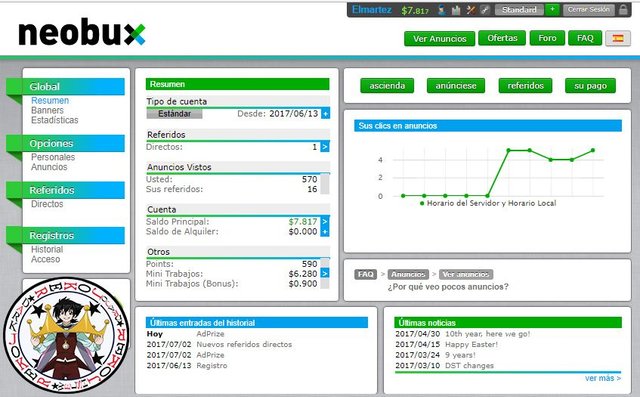
Task: Click the Mini Trabajos value $6.280
Action: [302, 274]
